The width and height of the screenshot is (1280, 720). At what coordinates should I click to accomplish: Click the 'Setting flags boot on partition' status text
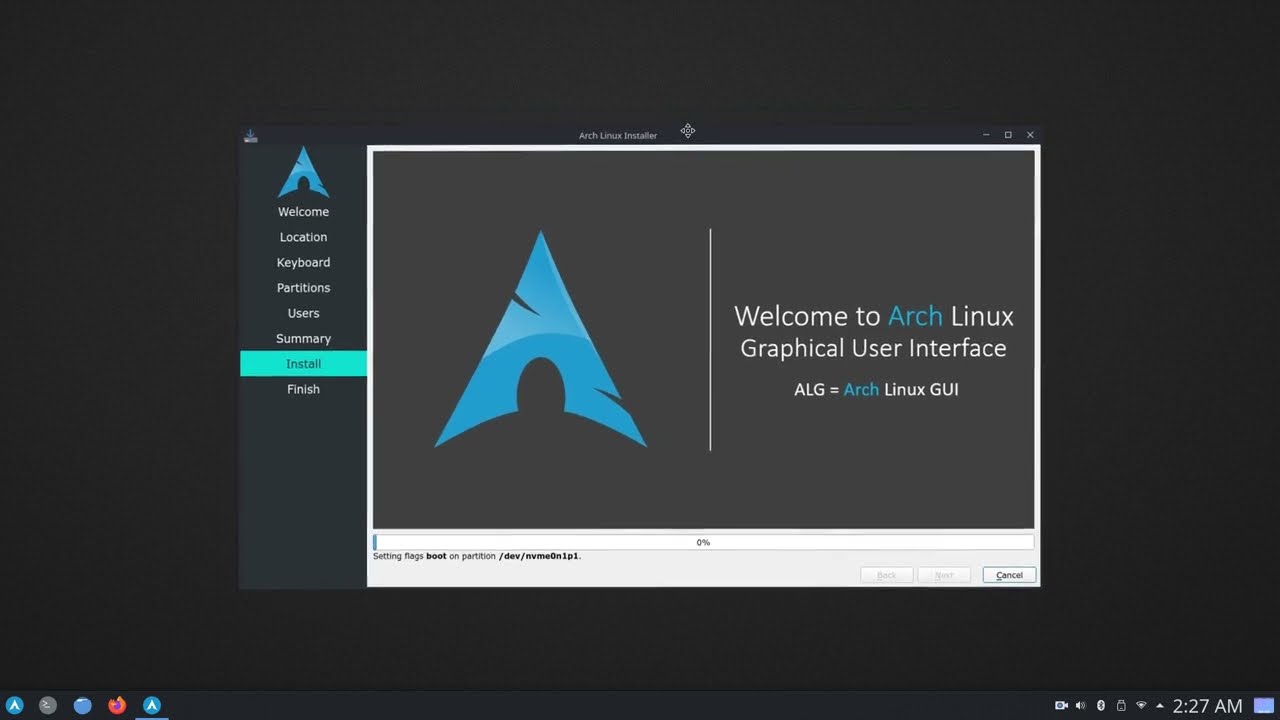tap(477, 556)
